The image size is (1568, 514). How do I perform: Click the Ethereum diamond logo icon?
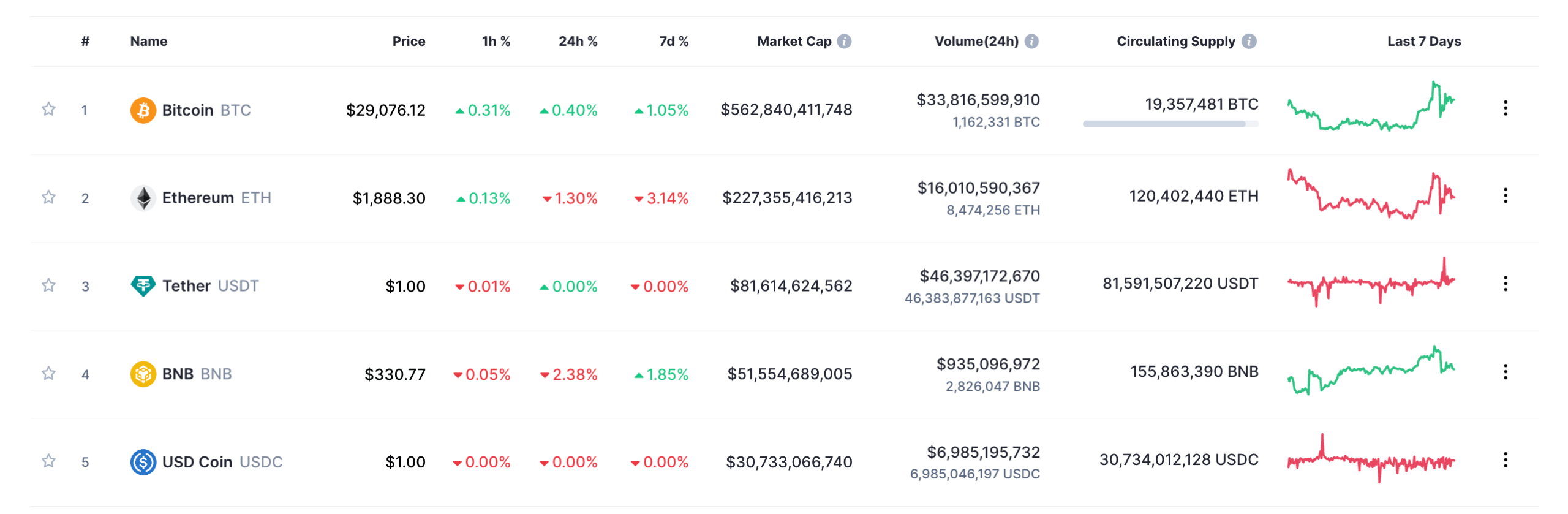pos(143,198)
